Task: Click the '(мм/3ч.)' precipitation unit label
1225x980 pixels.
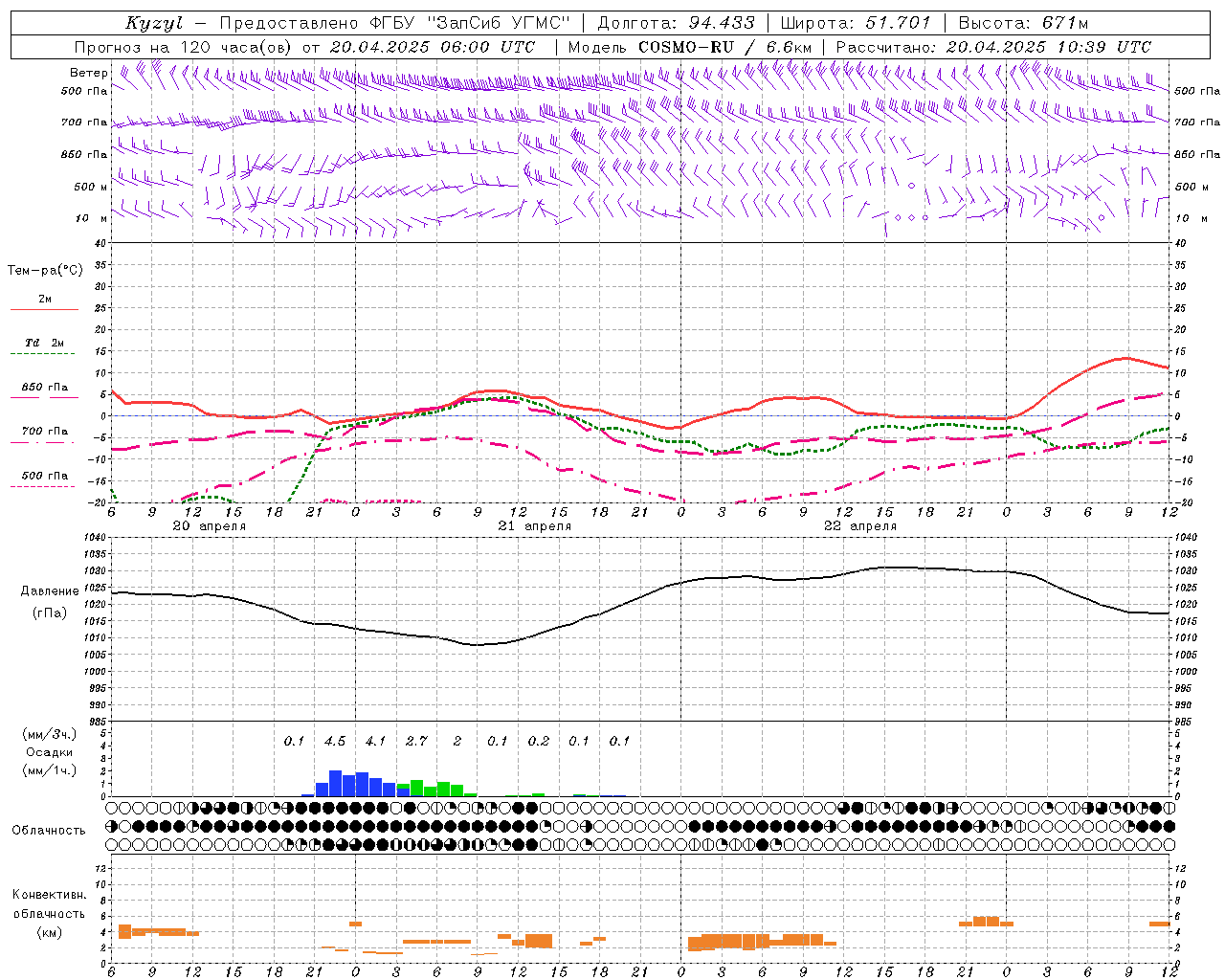Action: click(50, 734)
